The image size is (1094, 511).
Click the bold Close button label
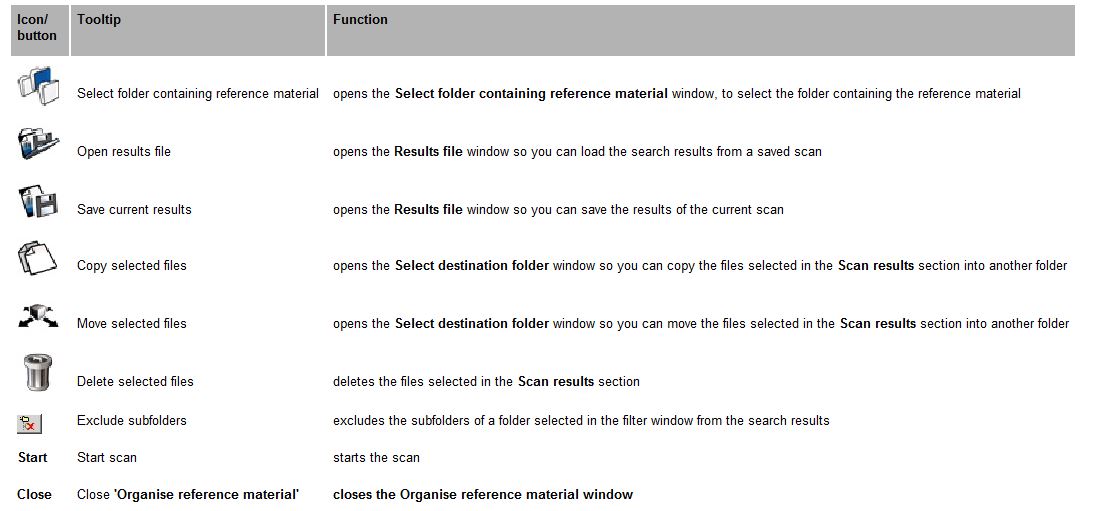(x=34, y=494)
